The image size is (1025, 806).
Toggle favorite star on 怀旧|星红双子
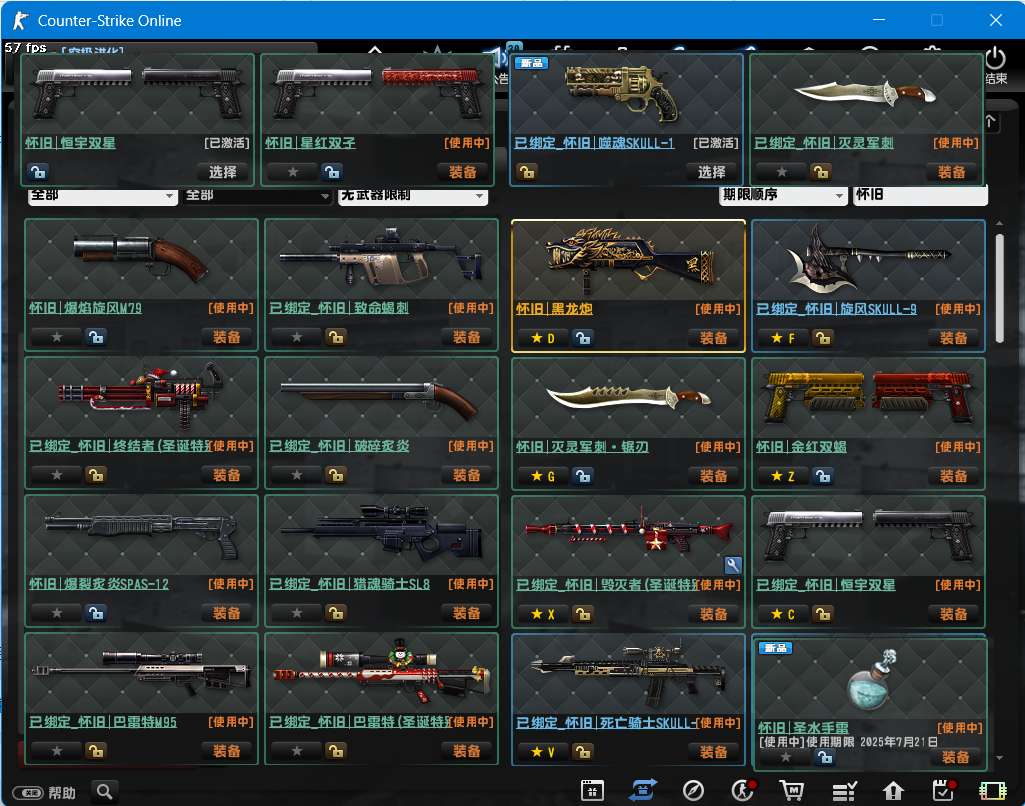click(292, 172)
